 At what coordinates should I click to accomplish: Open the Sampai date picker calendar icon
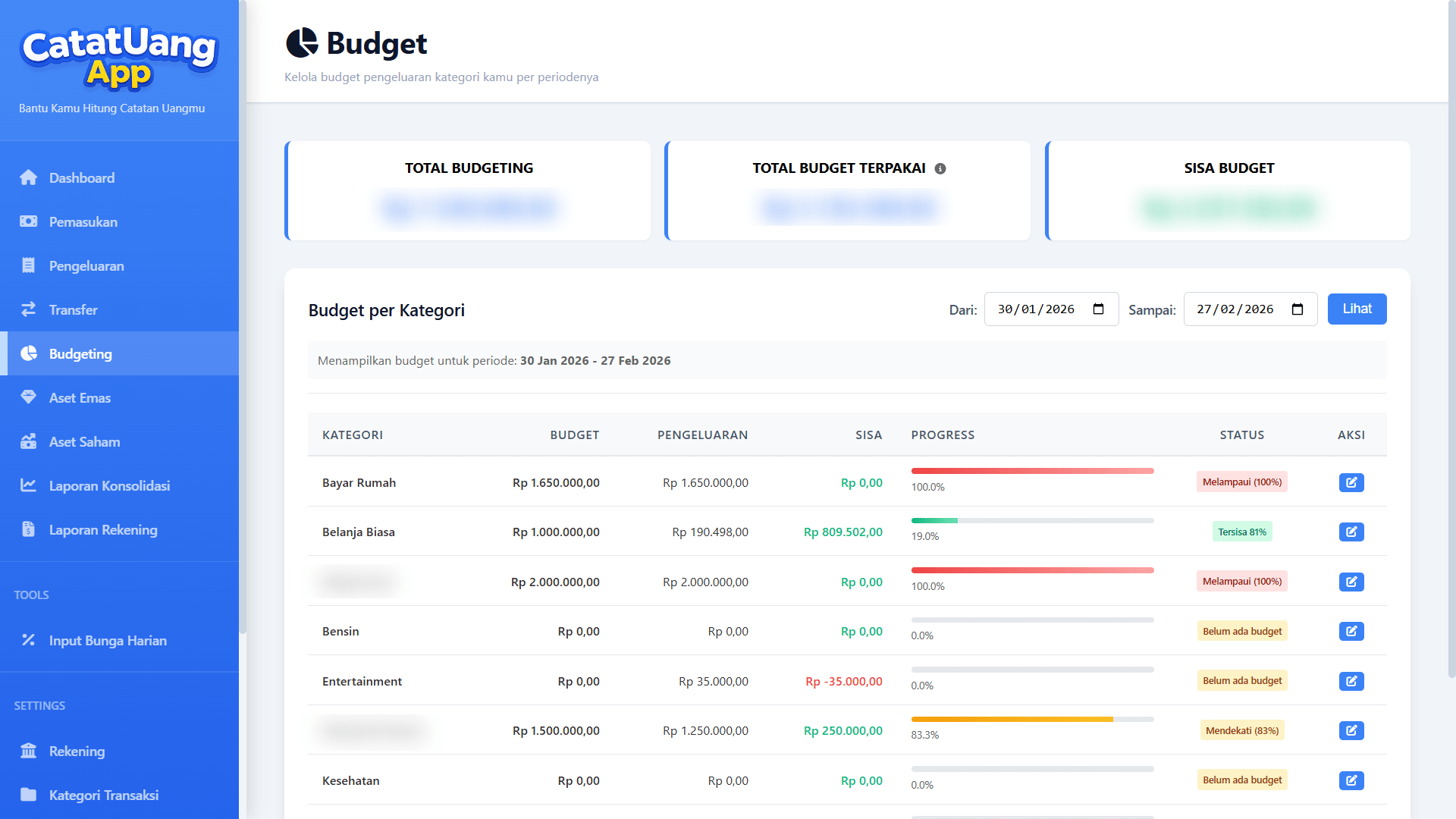pos(1297,309)
